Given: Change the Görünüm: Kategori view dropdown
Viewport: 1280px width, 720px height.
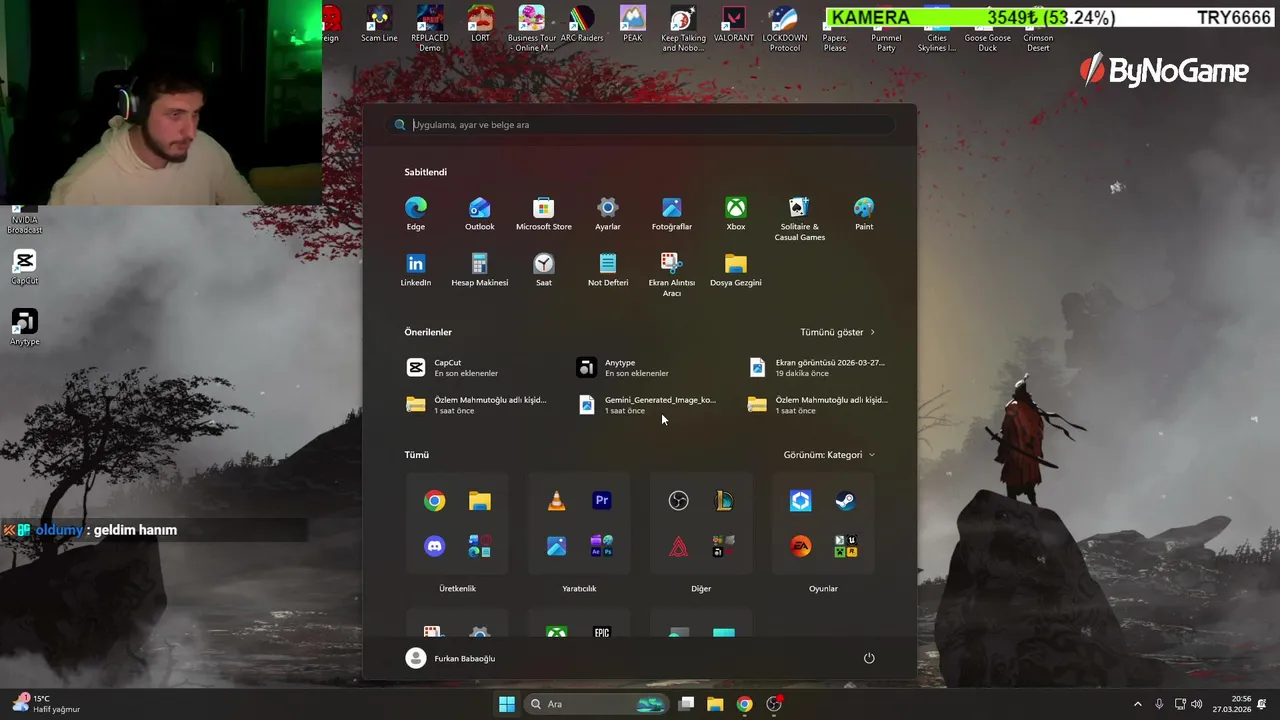Looking at the screenshot, I should click(x=829, y=455).
